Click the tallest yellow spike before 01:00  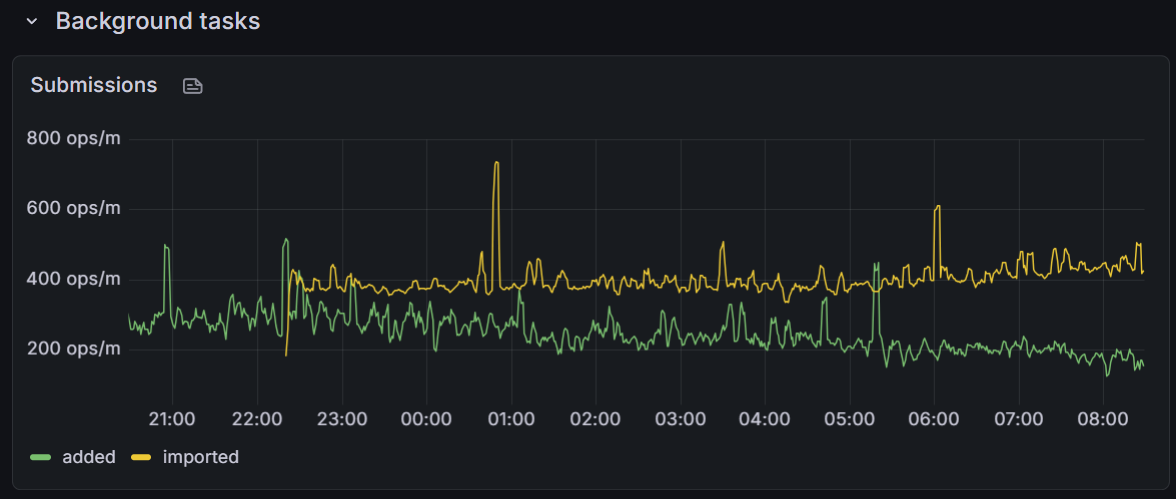[496, 163]
